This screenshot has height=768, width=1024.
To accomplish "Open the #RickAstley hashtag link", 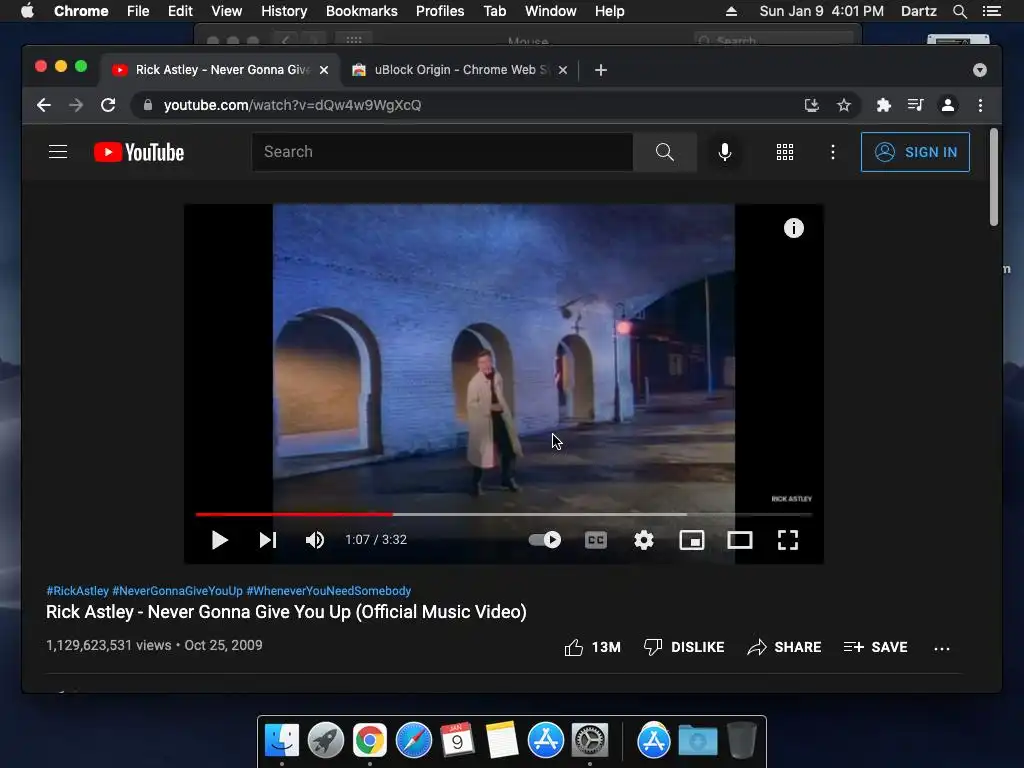I will [x=77, y=591].
